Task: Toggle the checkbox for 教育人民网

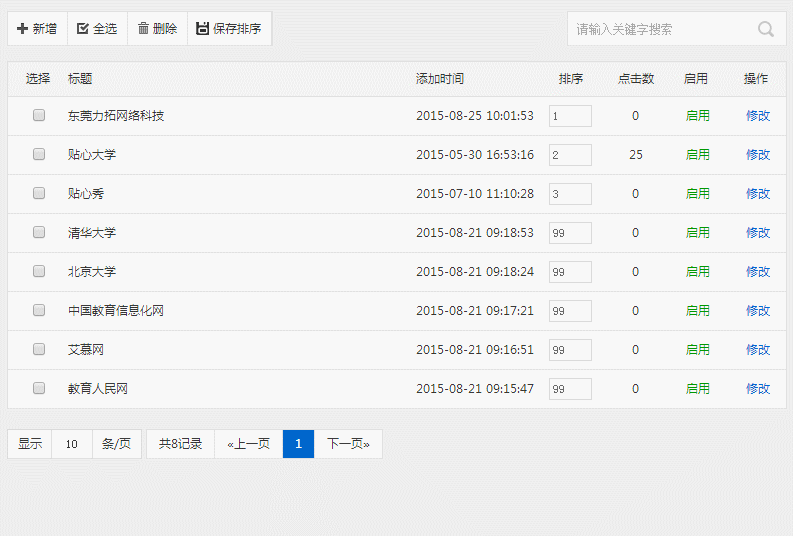Action: pyautogui.click(x=39, y=388)
